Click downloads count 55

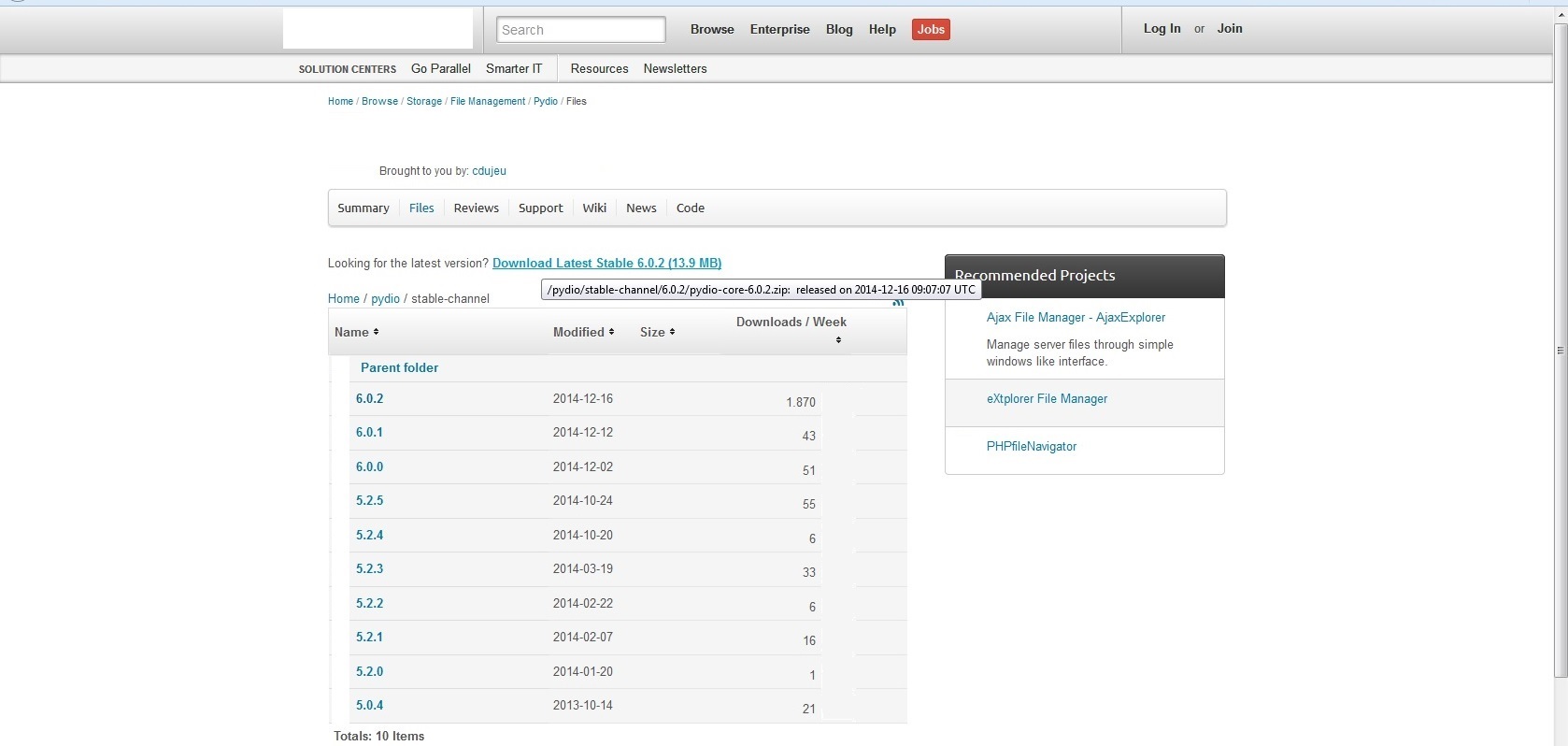tap(809, 505)
